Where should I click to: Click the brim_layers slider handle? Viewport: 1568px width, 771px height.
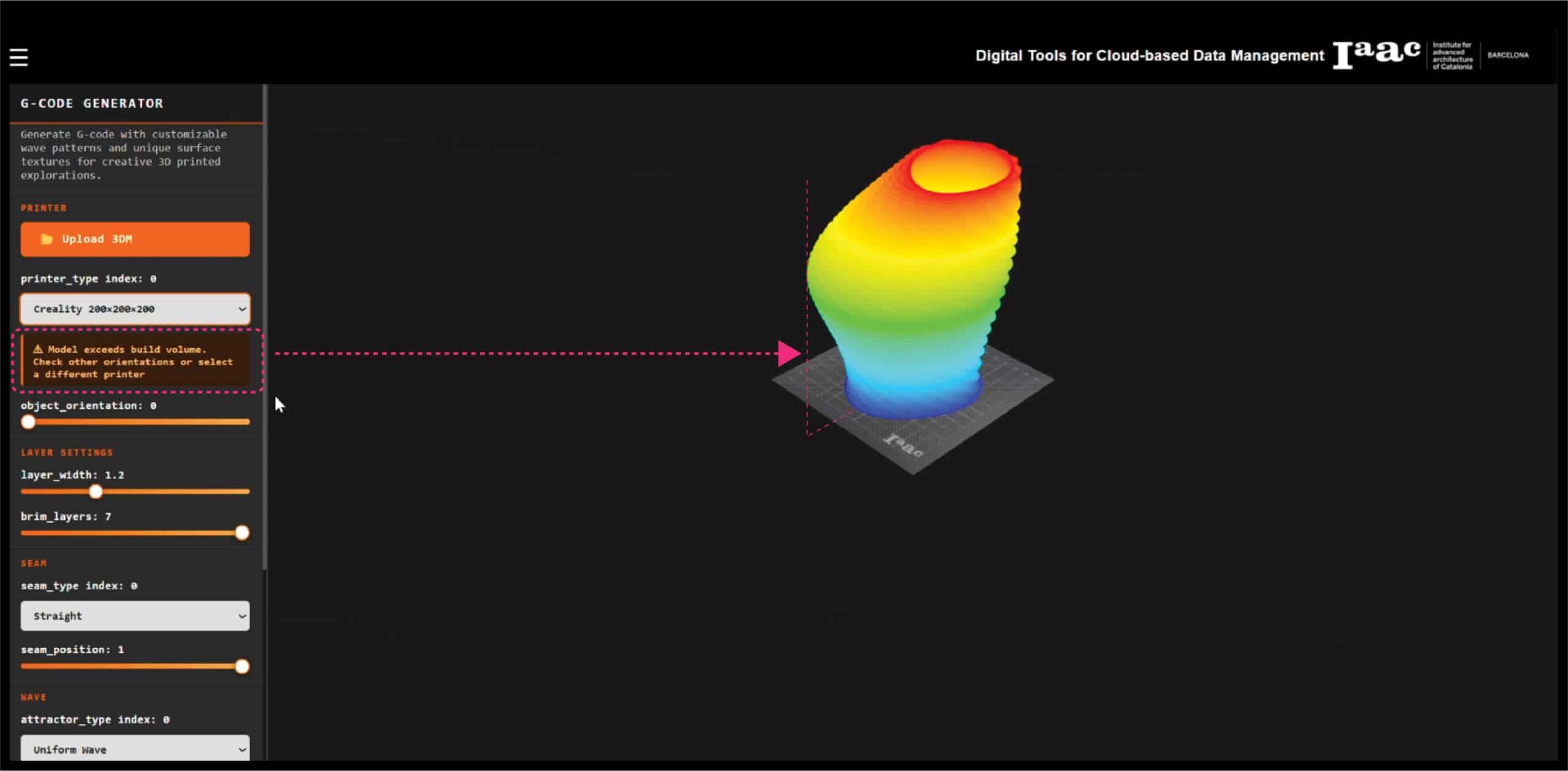(x=242, y=533)
